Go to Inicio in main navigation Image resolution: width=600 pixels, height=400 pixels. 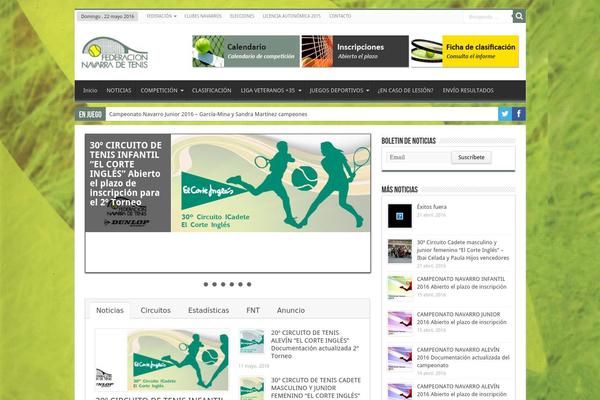(90, 90)
